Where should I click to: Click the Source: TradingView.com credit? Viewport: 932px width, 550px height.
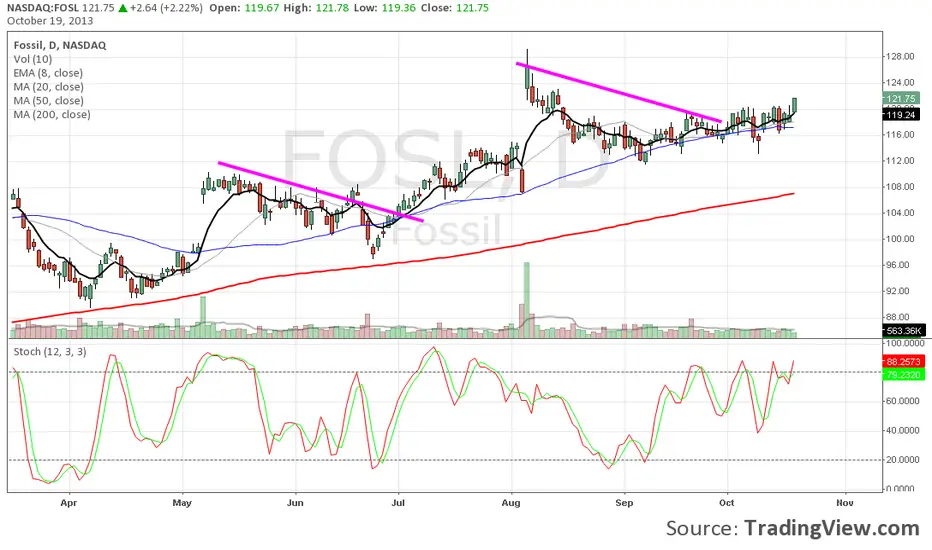coord(793,528)
